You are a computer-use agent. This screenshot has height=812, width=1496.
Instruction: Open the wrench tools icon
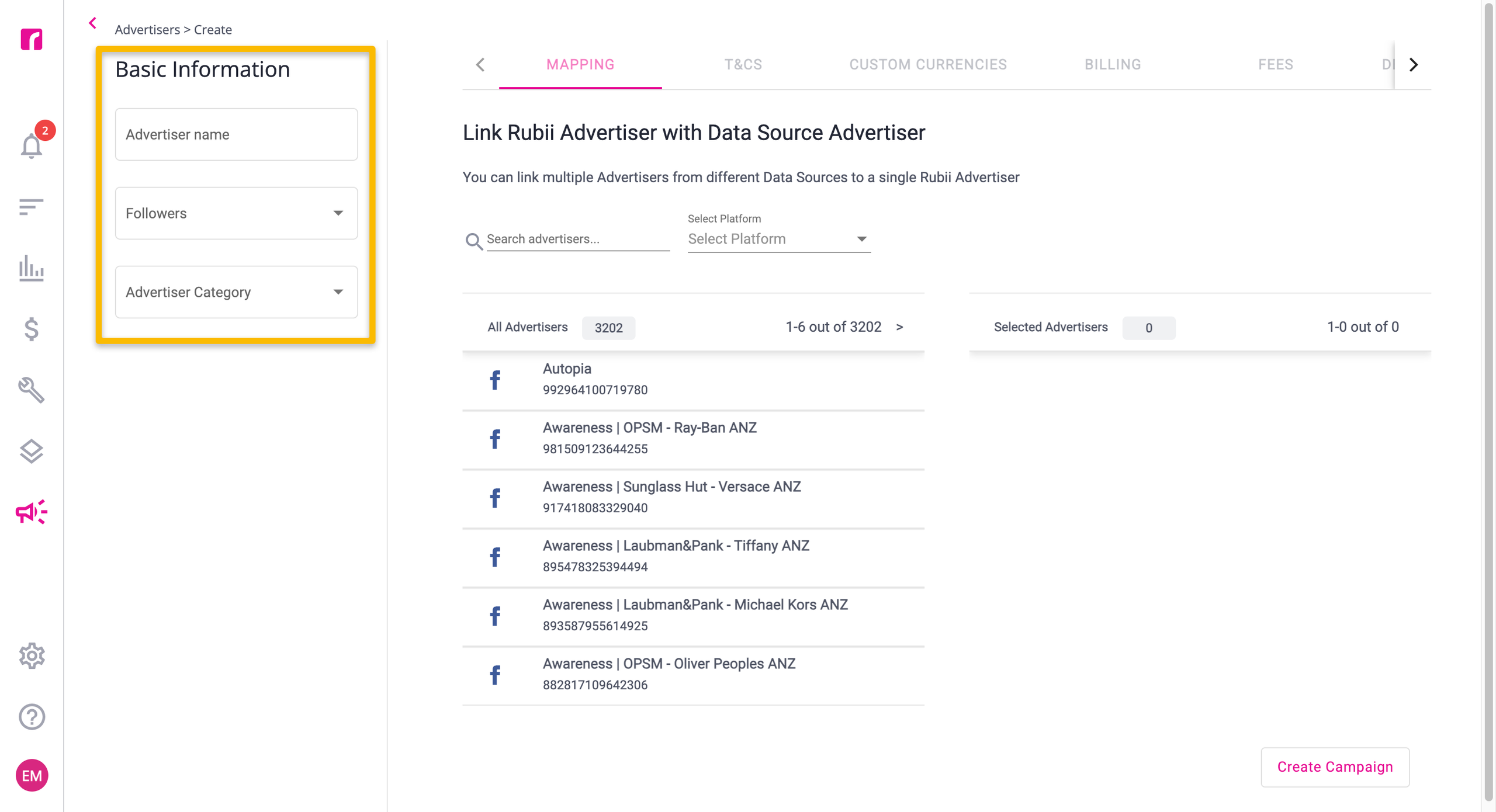click(x=32, y=390)
